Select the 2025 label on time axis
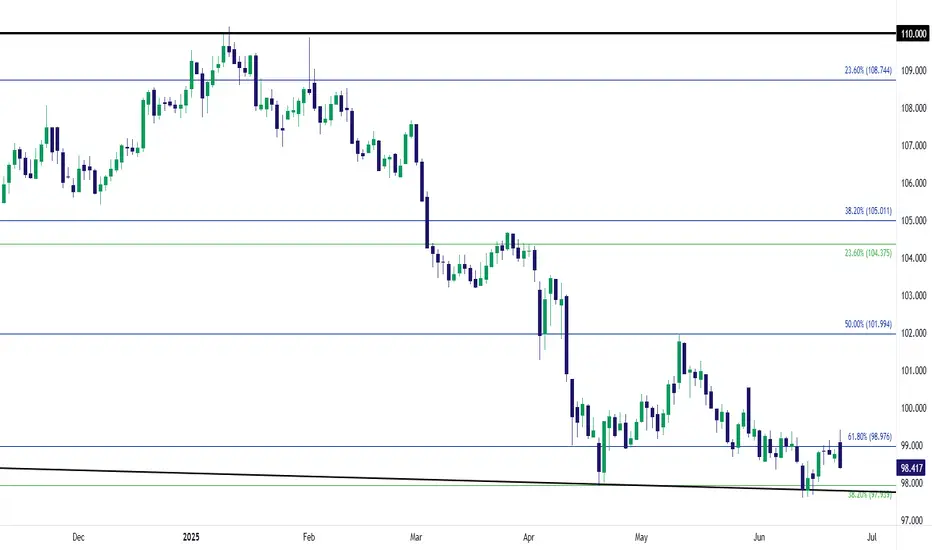The image size is (932, 550). tap(191, 537)
